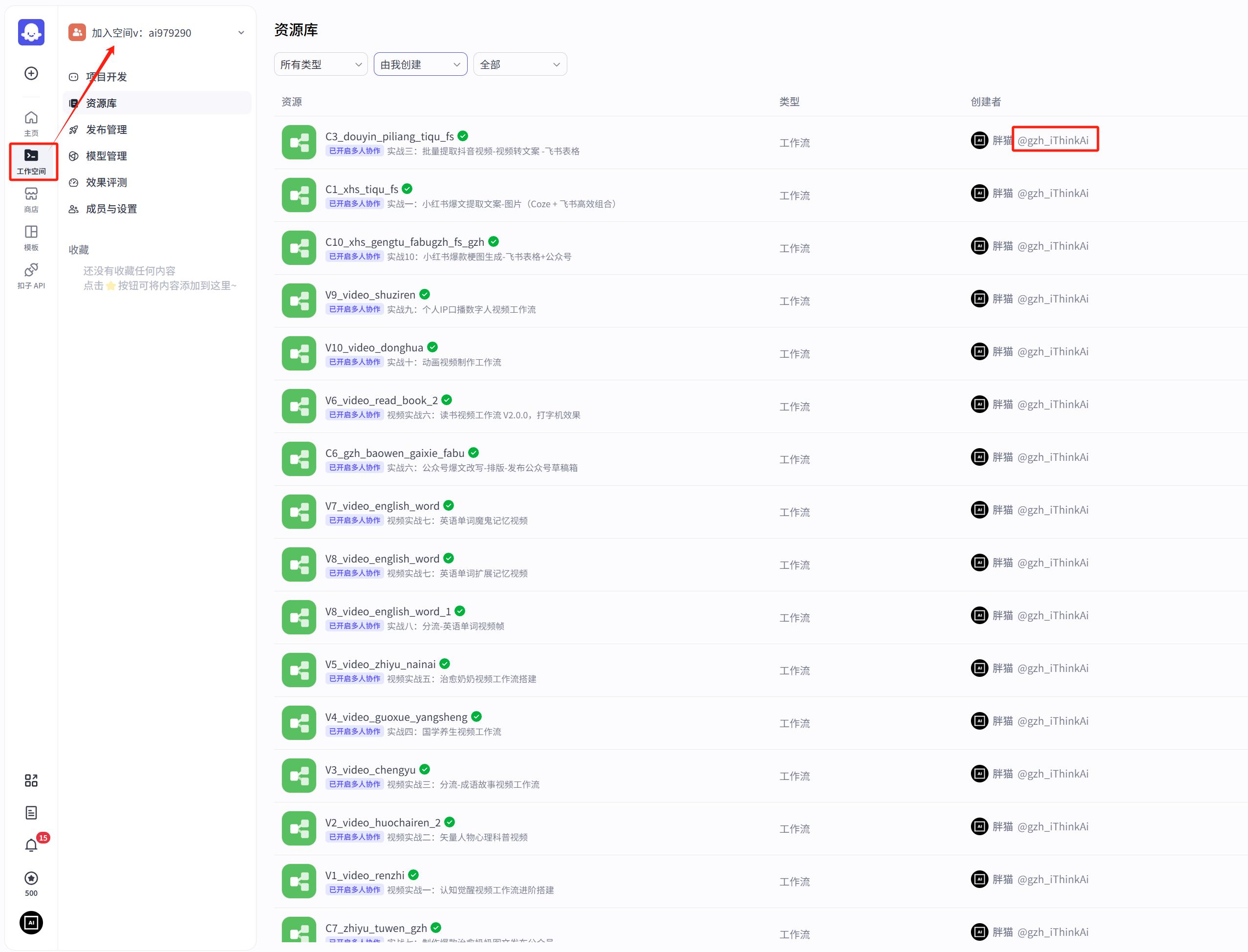Click workflow icon of V9_video_shuziren
Image resolution: width=1248 pixels, height=952 pixels.
299,301
